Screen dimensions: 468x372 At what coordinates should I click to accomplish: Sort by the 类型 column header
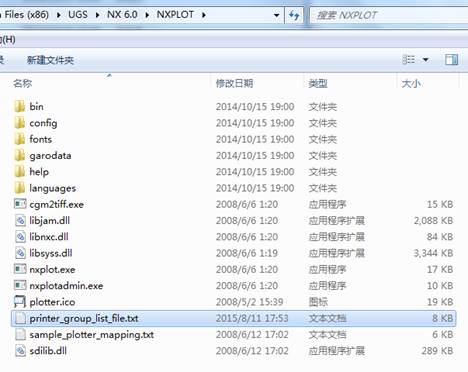(318, 83)
